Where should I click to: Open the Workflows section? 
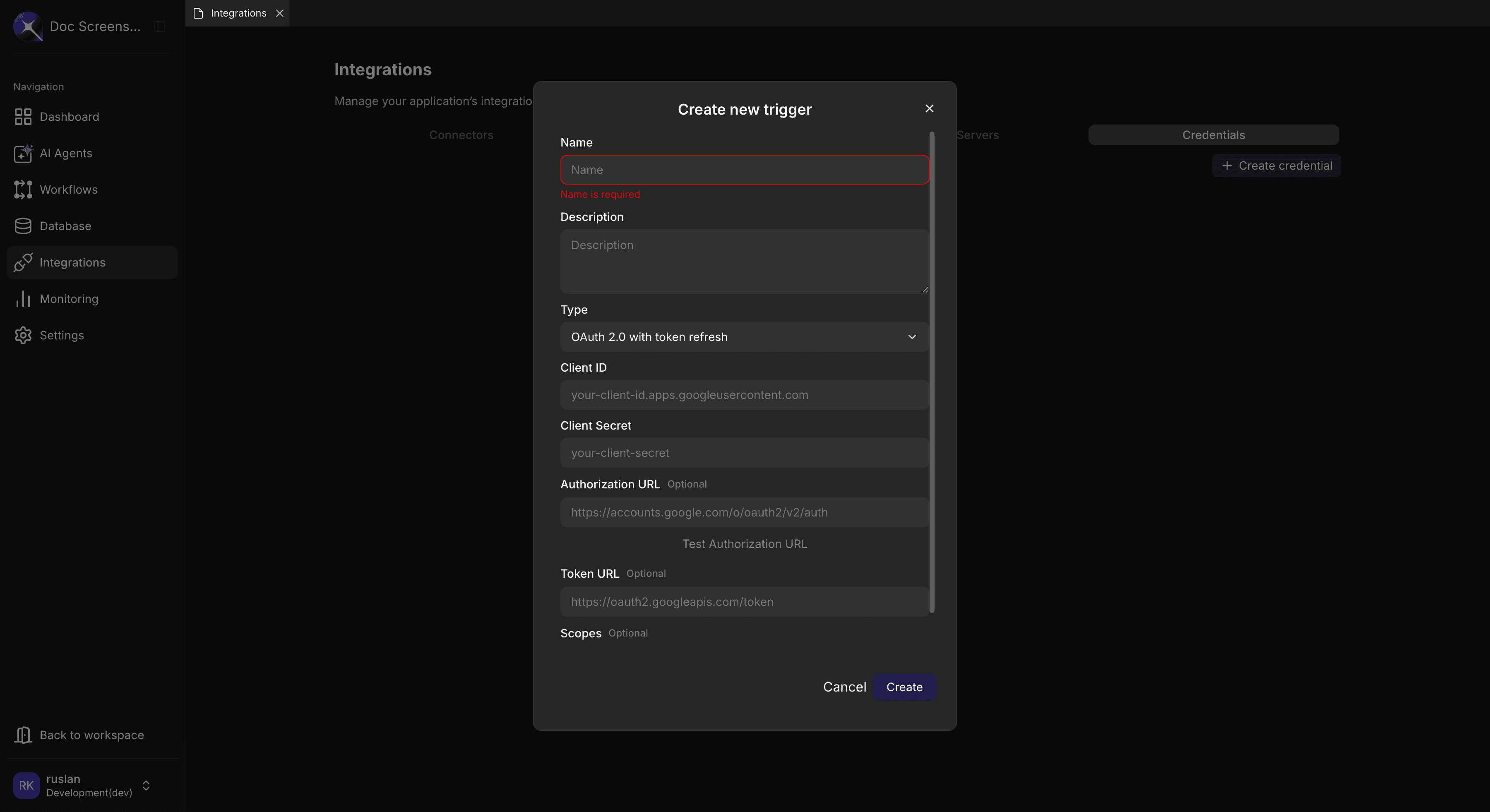point(68,190)
